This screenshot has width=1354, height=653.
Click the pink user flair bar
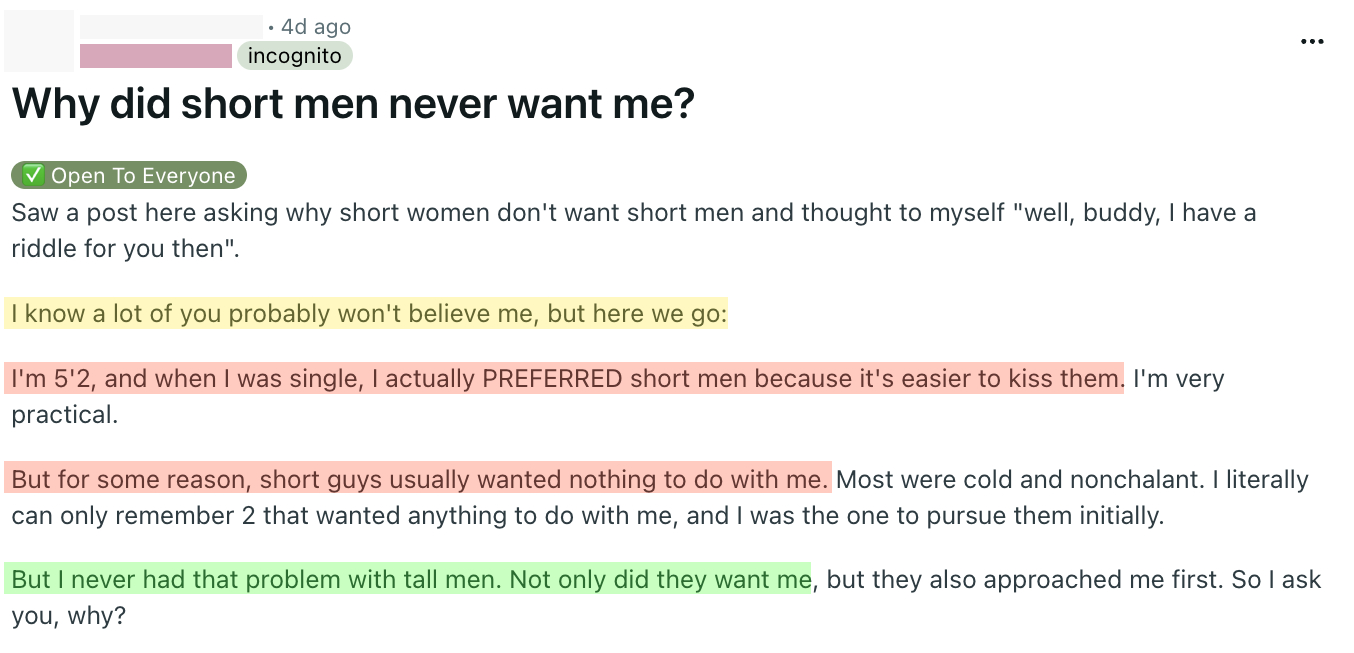pos(155,56)
